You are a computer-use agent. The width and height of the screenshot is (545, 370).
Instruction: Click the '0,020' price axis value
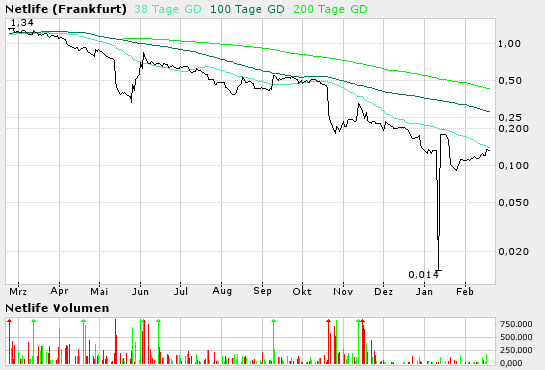(x=513, y=252)
